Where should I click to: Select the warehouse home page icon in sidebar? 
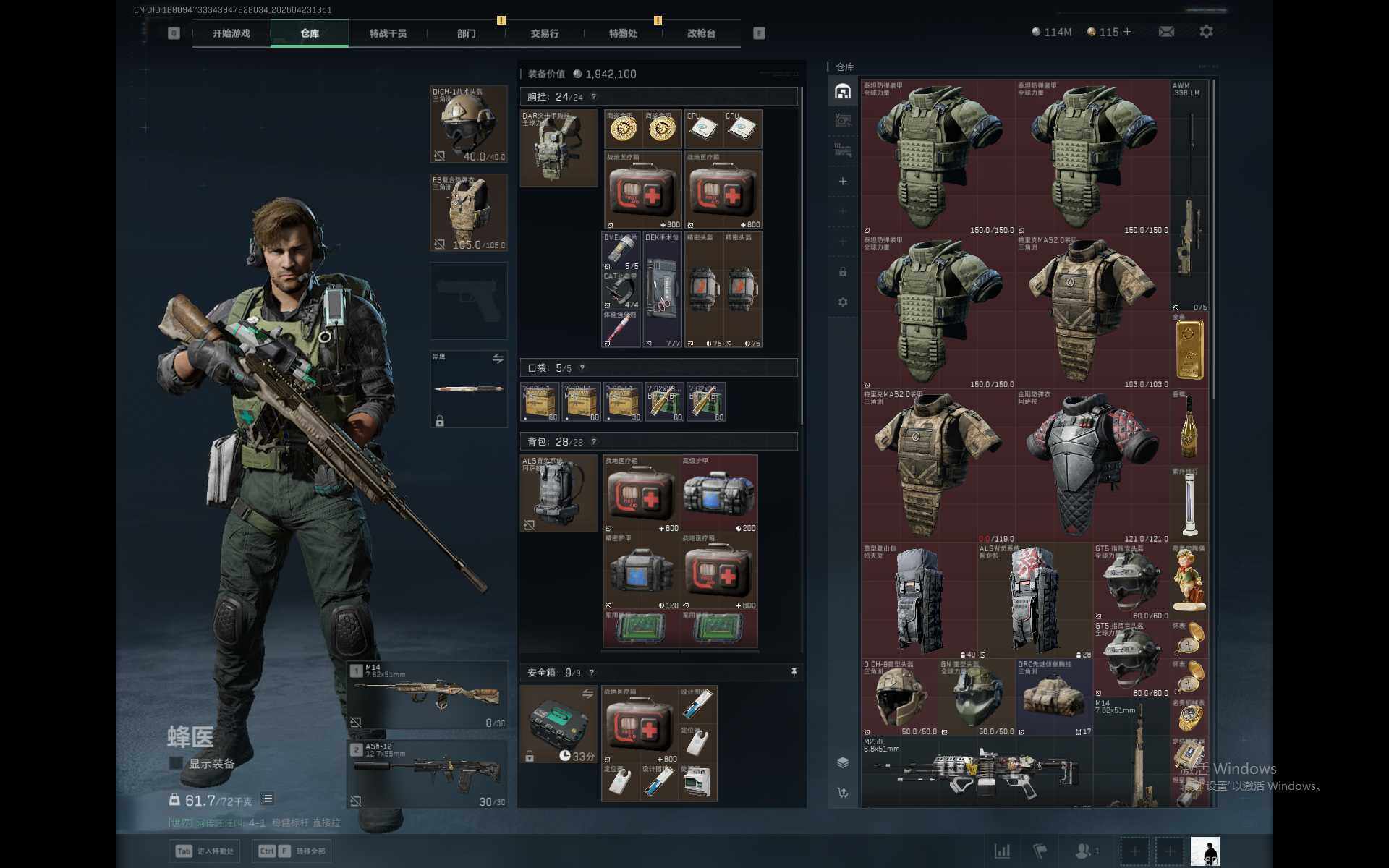point(843,91)
